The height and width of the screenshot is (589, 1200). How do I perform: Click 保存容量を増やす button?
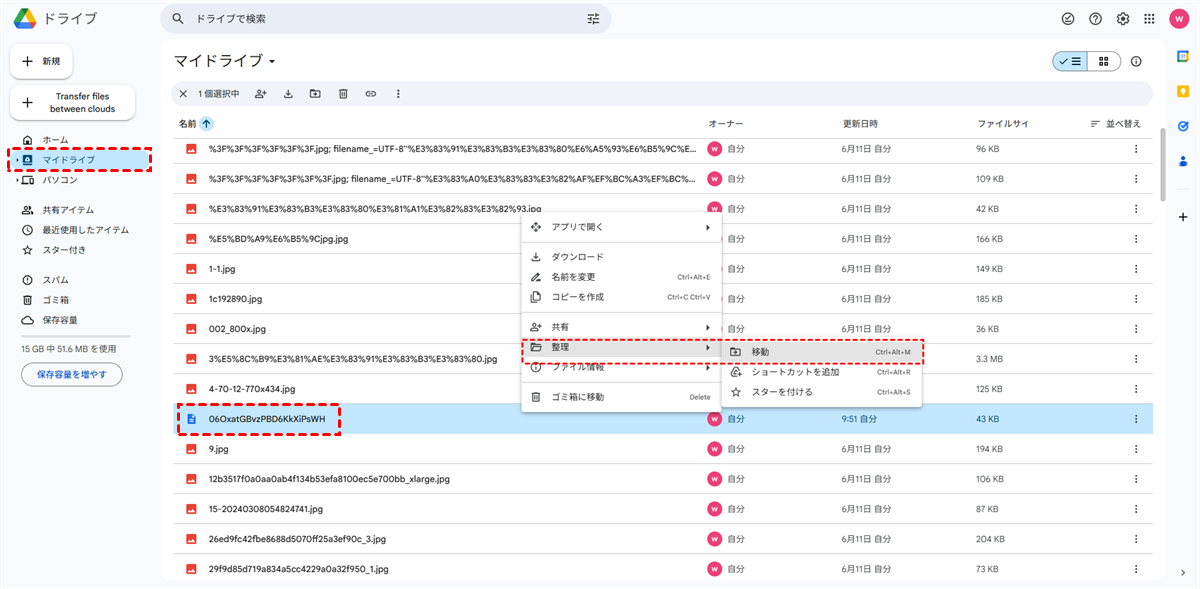point(72,374)
